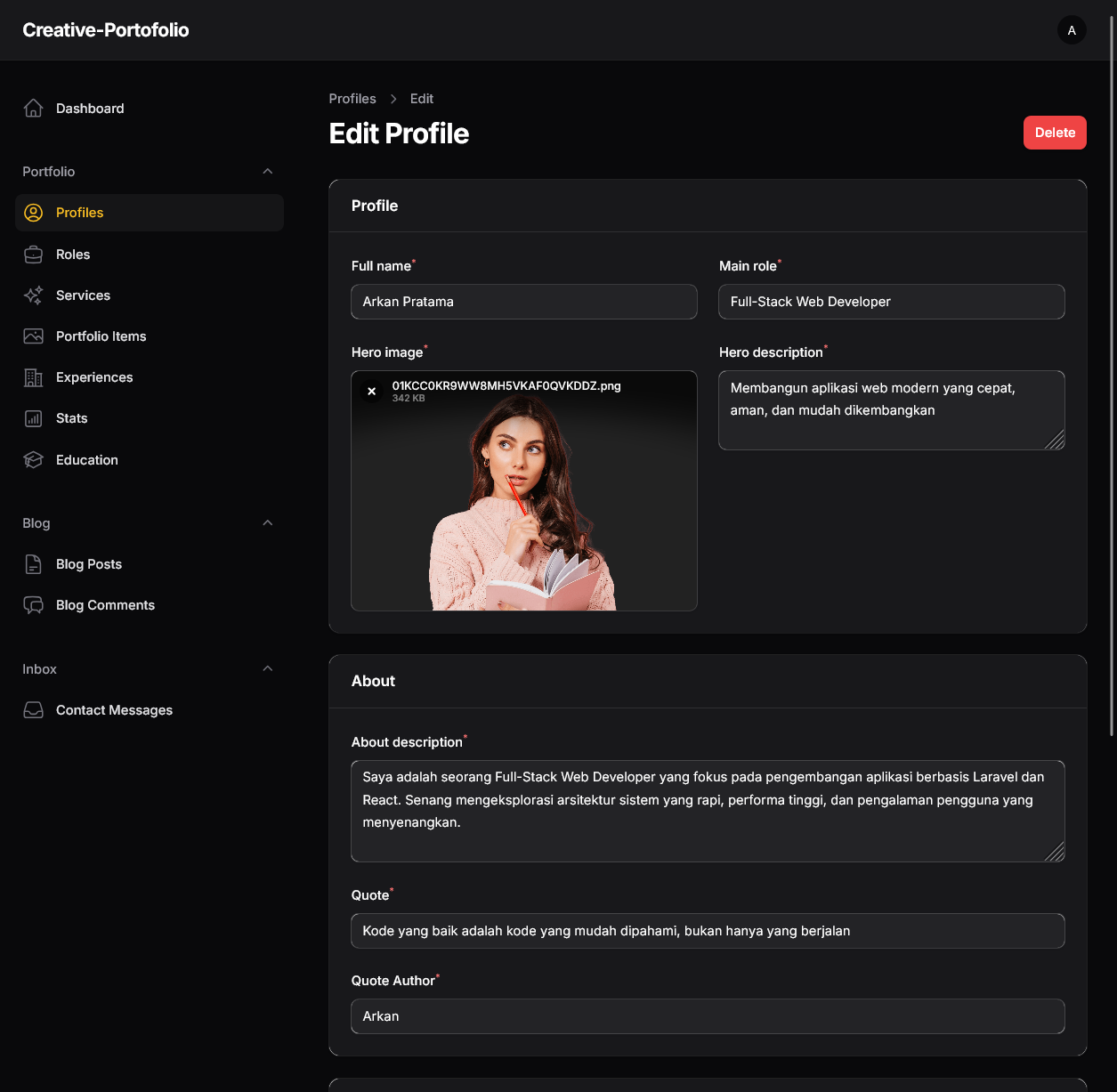1117x1092 pixels.
Task: Click the Profiles user icon in sidebar
Action: (33, 213)
